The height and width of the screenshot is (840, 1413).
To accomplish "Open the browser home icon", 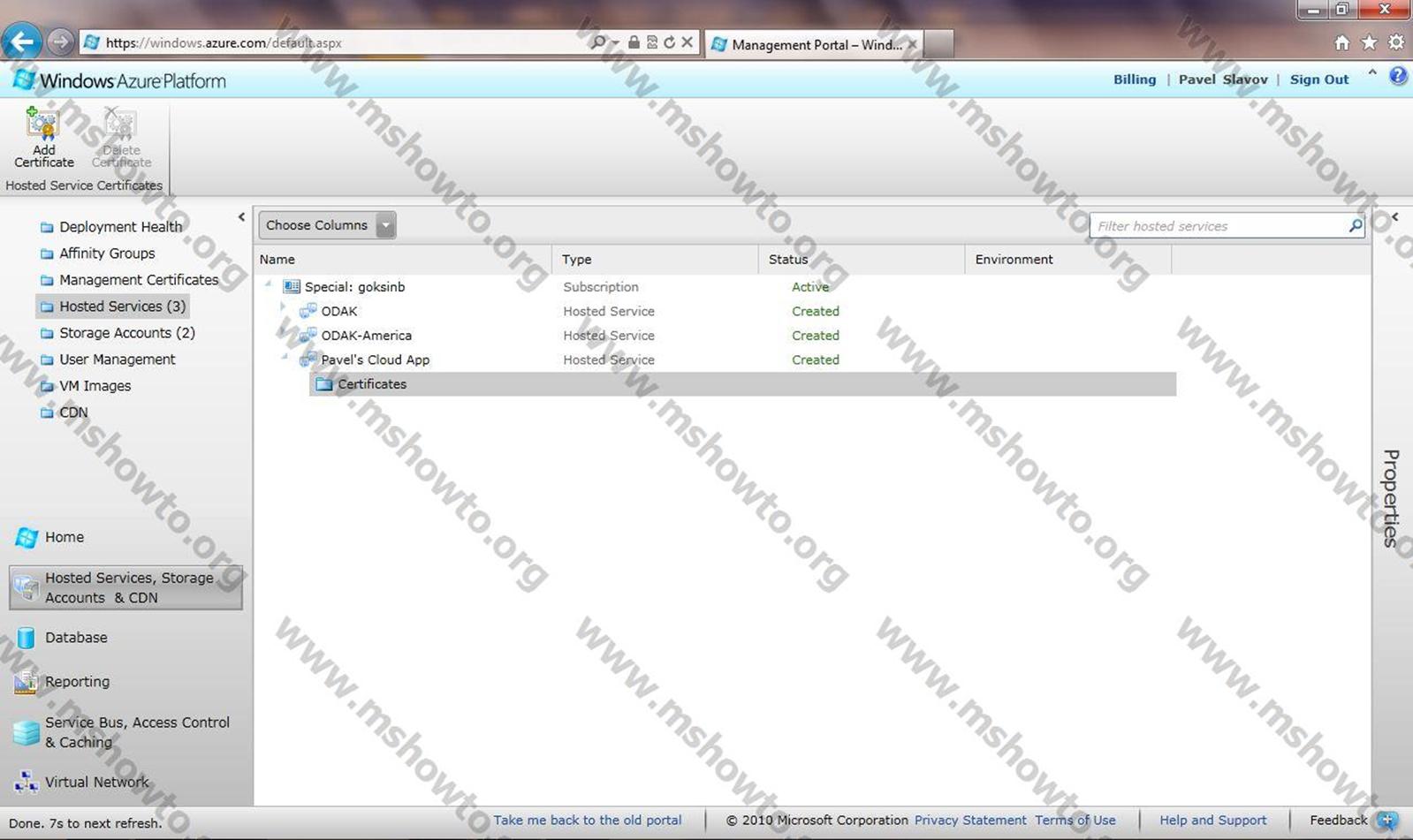I will [1341, 42].
